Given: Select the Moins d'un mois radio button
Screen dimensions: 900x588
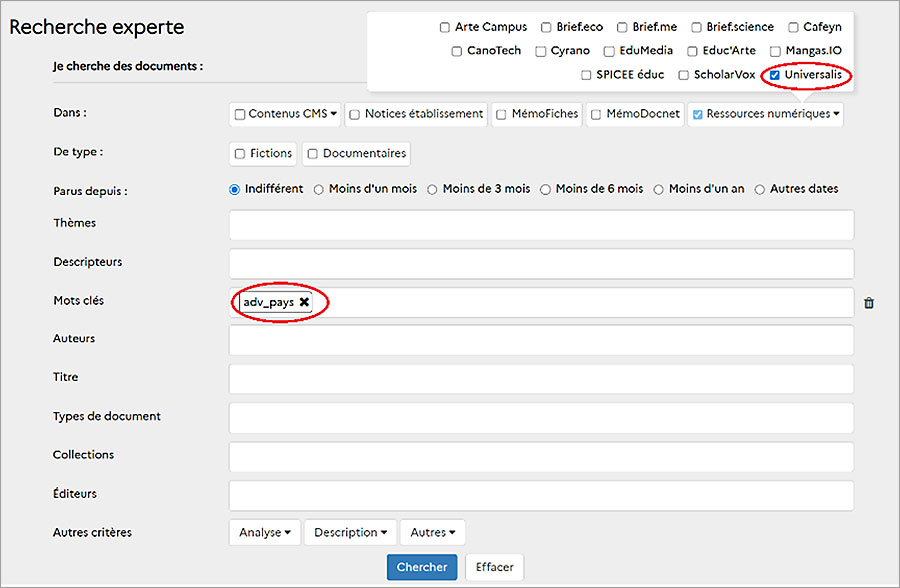Looking at the screenshot, I should click(x=319, y=189).
